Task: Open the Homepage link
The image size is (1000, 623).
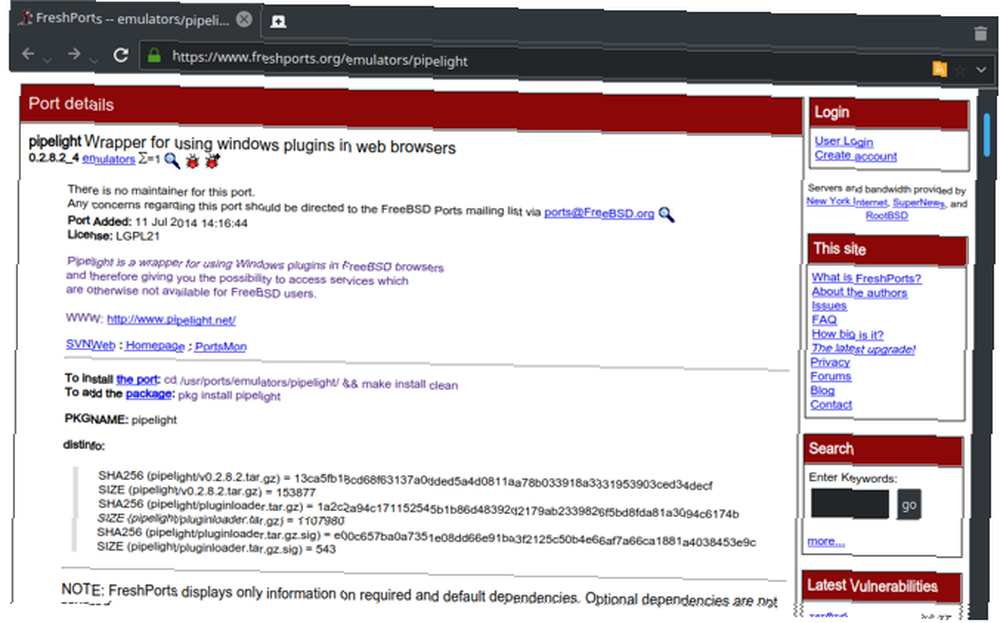Action: [155, 346]
